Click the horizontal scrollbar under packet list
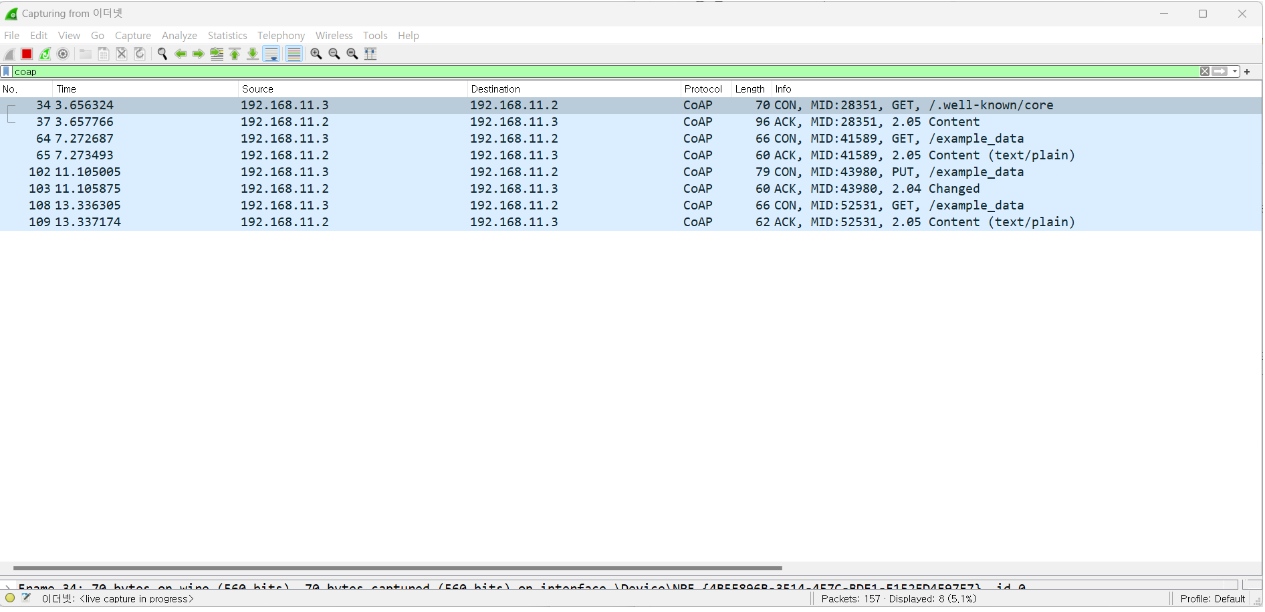Image resolution: width=1265 pixels, height=612 pixels. [396, 567]
